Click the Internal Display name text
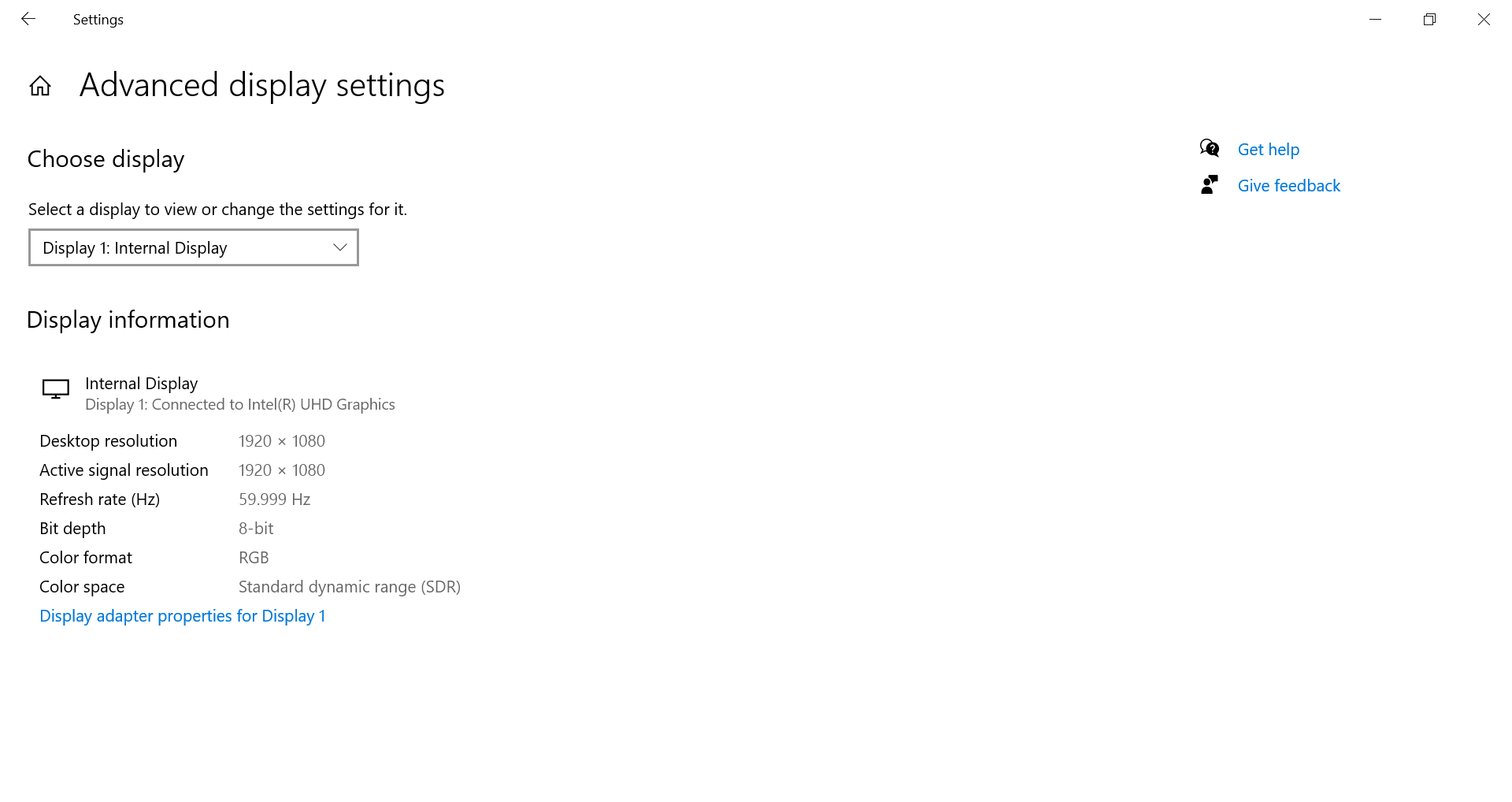Viewport: 1512px width, 802px height. (142, 384)
